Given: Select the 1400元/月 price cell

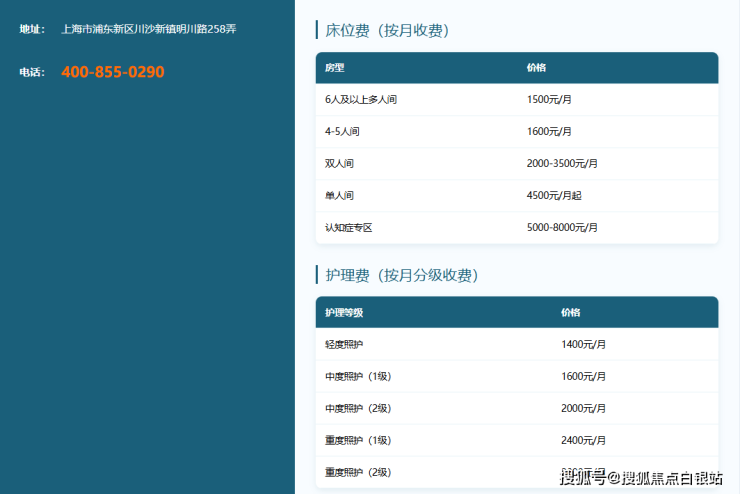Looking at the screenshot, I should (x=584, y=344).
